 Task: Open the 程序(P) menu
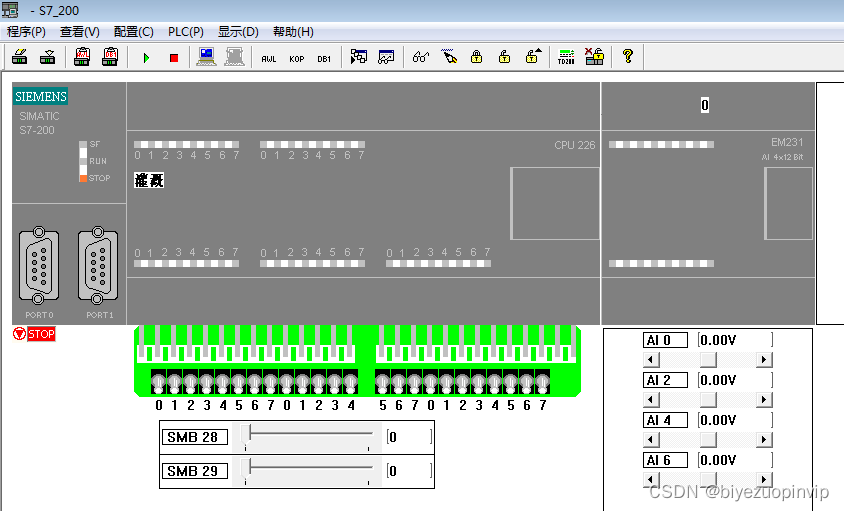(26, 32)
